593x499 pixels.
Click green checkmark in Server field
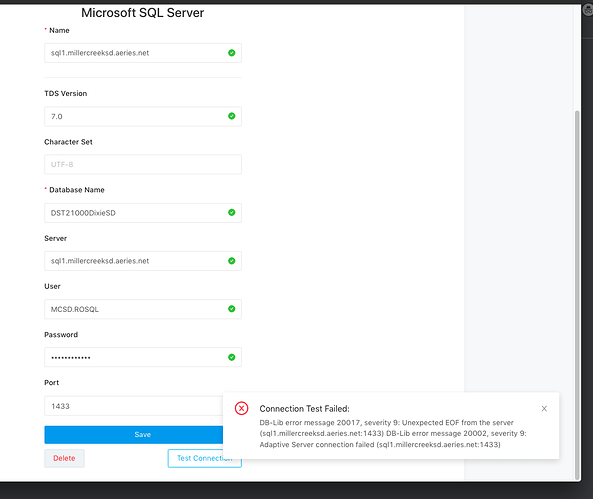tap(231, 261)
